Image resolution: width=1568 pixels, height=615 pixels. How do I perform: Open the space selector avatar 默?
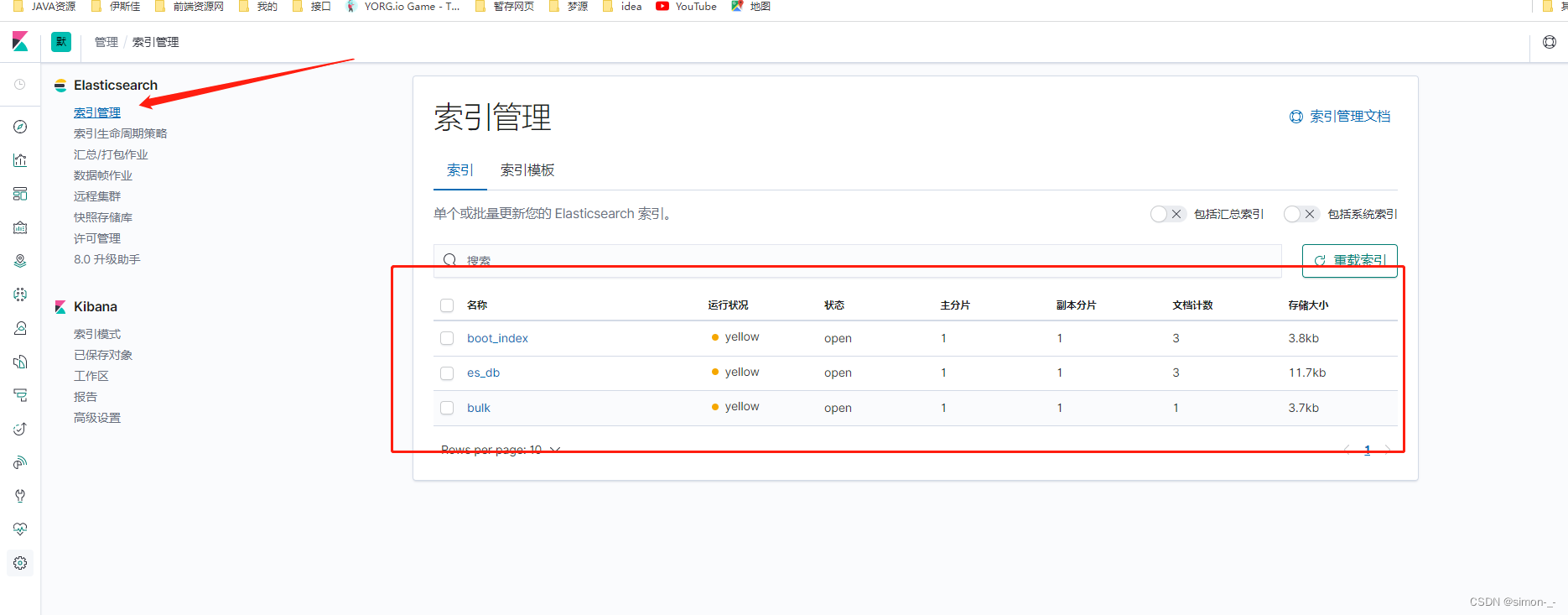point(61,41)
